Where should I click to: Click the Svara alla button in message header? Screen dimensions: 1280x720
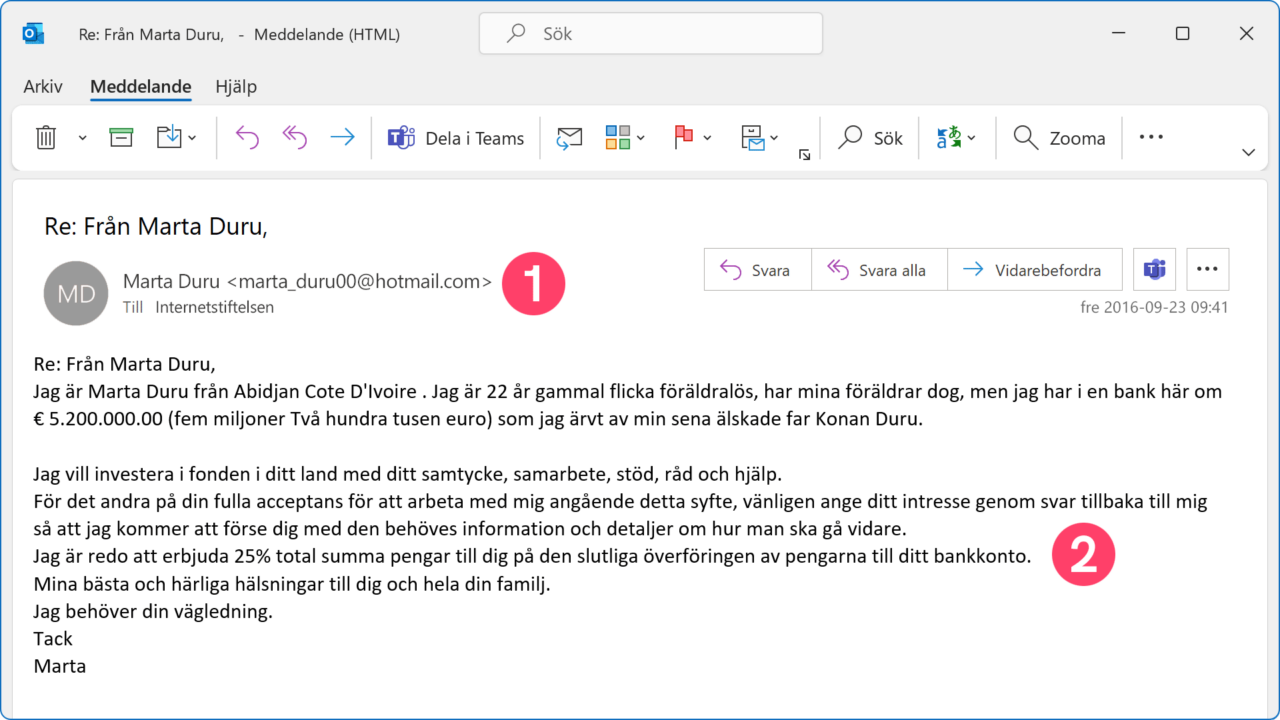879,270
